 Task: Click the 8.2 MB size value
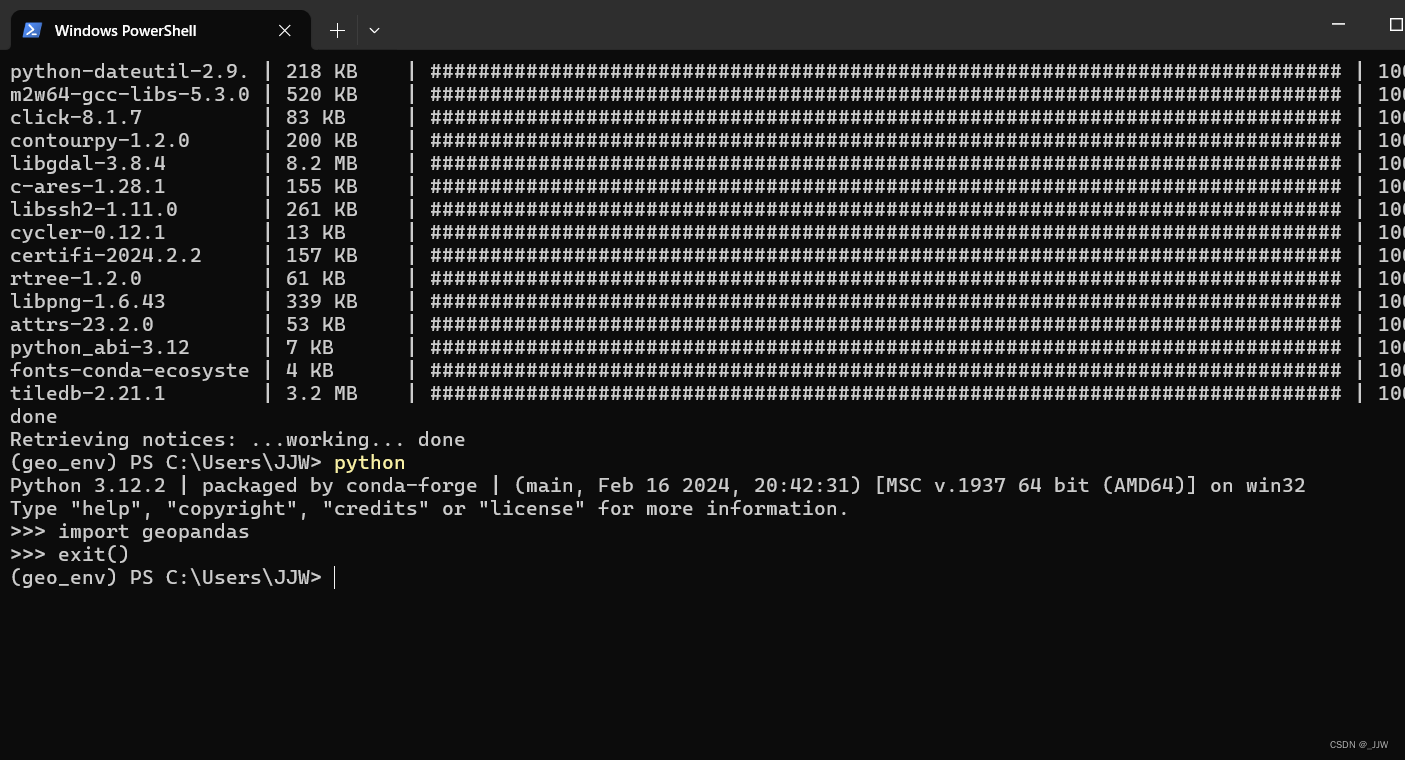[322, 163]
